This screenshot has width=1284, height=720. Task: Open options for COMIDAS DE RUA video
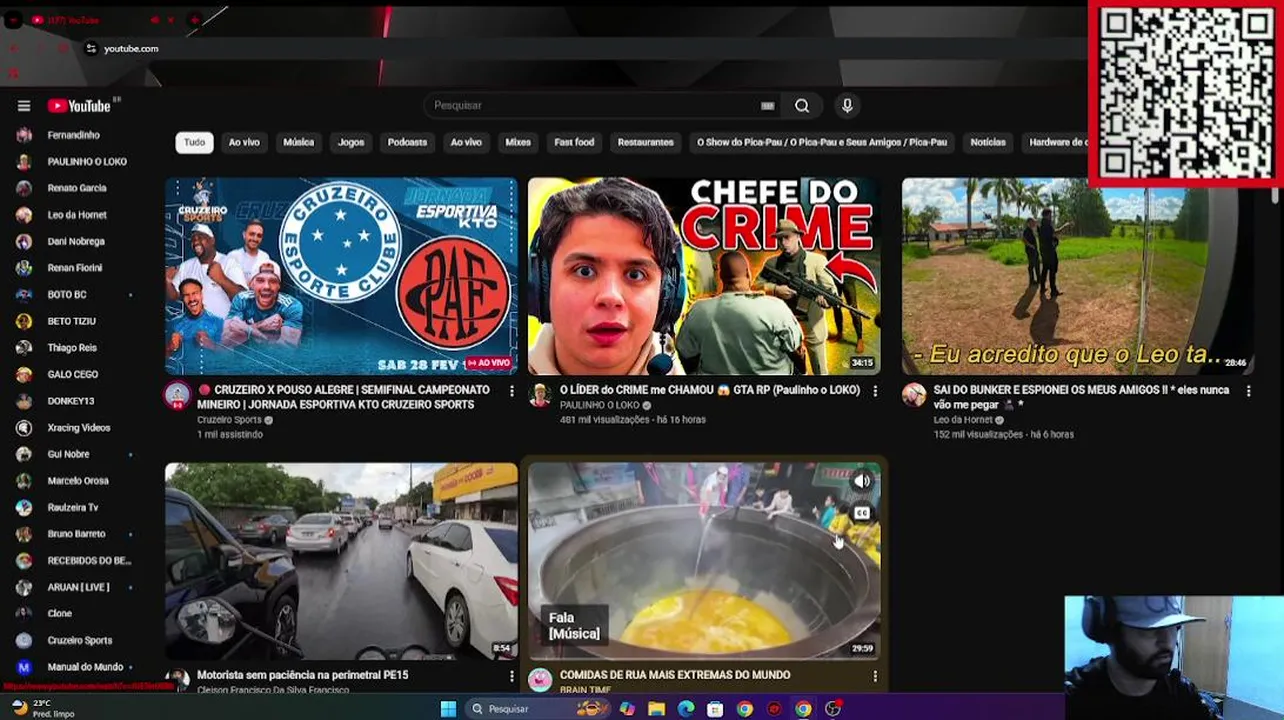(x=875, y=676)
